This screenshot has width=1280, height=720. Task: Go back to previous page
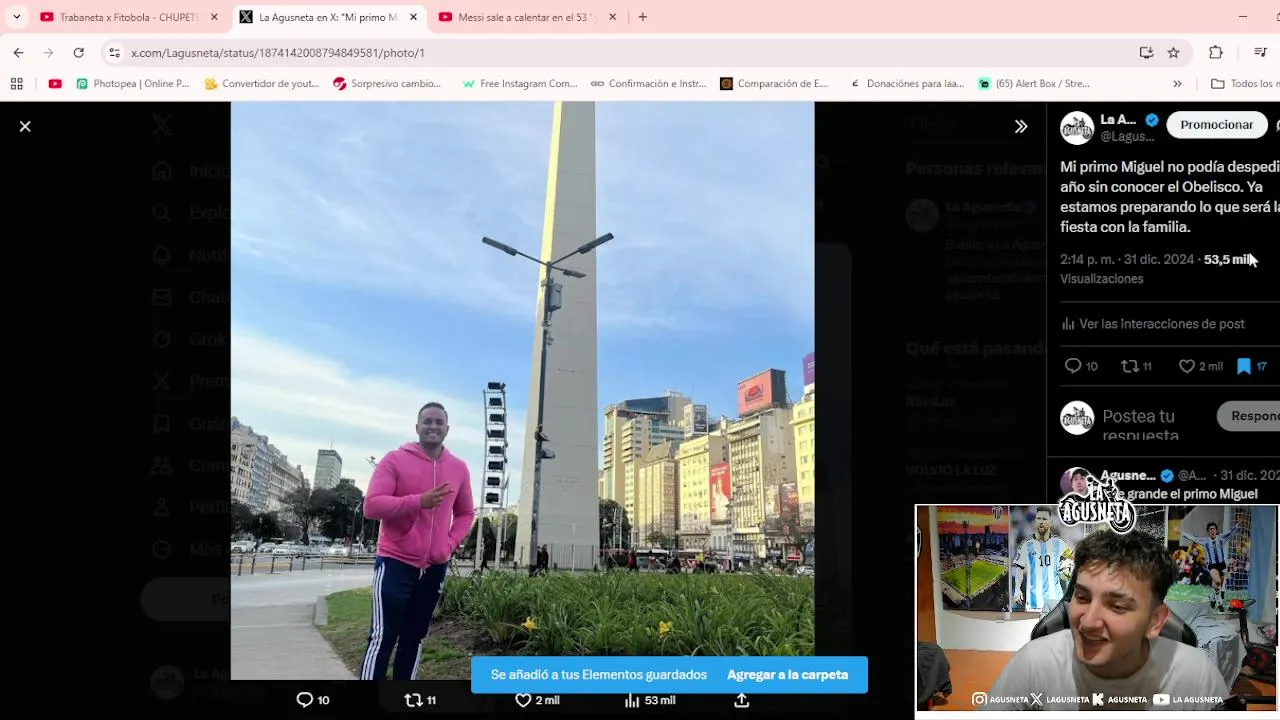point(18,52)
